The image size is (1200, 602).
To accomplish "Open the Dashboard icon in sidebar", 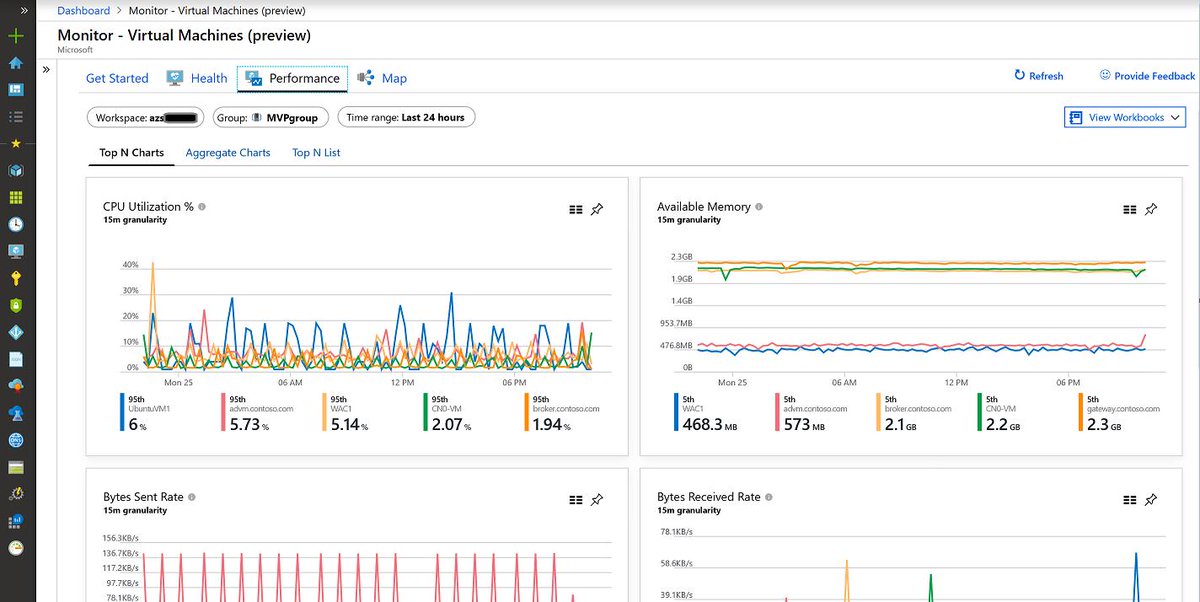I will click(16, 90).
